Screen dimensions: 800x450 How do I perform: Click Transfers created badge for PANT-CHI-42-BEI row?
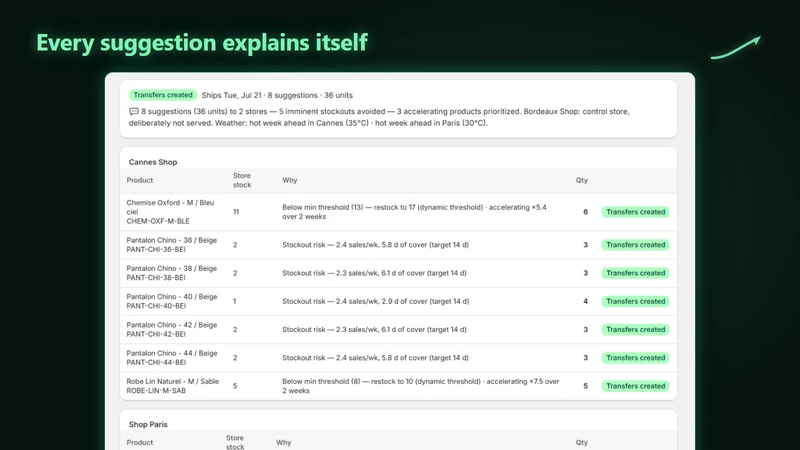coord(635,330)
